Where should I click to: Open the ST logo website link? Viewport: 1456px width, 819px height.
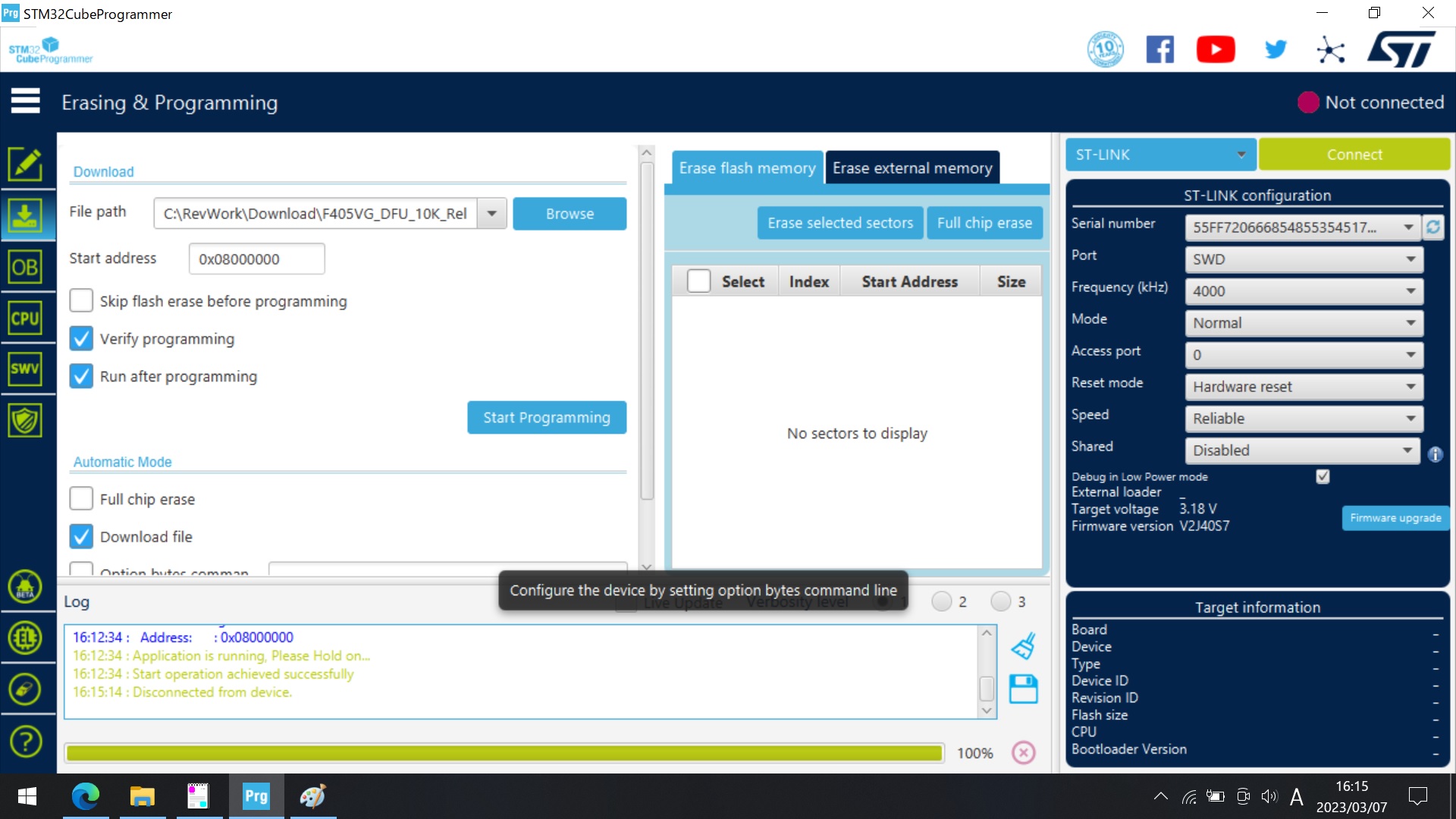[1401, 50]
